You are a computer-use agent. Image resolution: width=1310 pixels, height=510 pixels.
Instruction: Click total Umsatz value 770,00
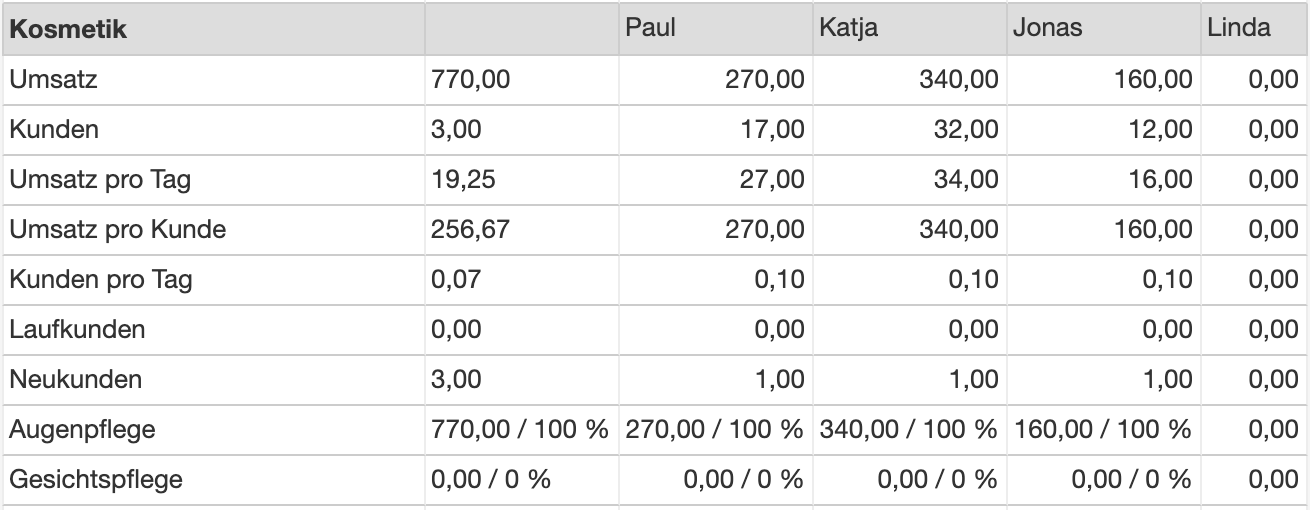click(470, 79)
